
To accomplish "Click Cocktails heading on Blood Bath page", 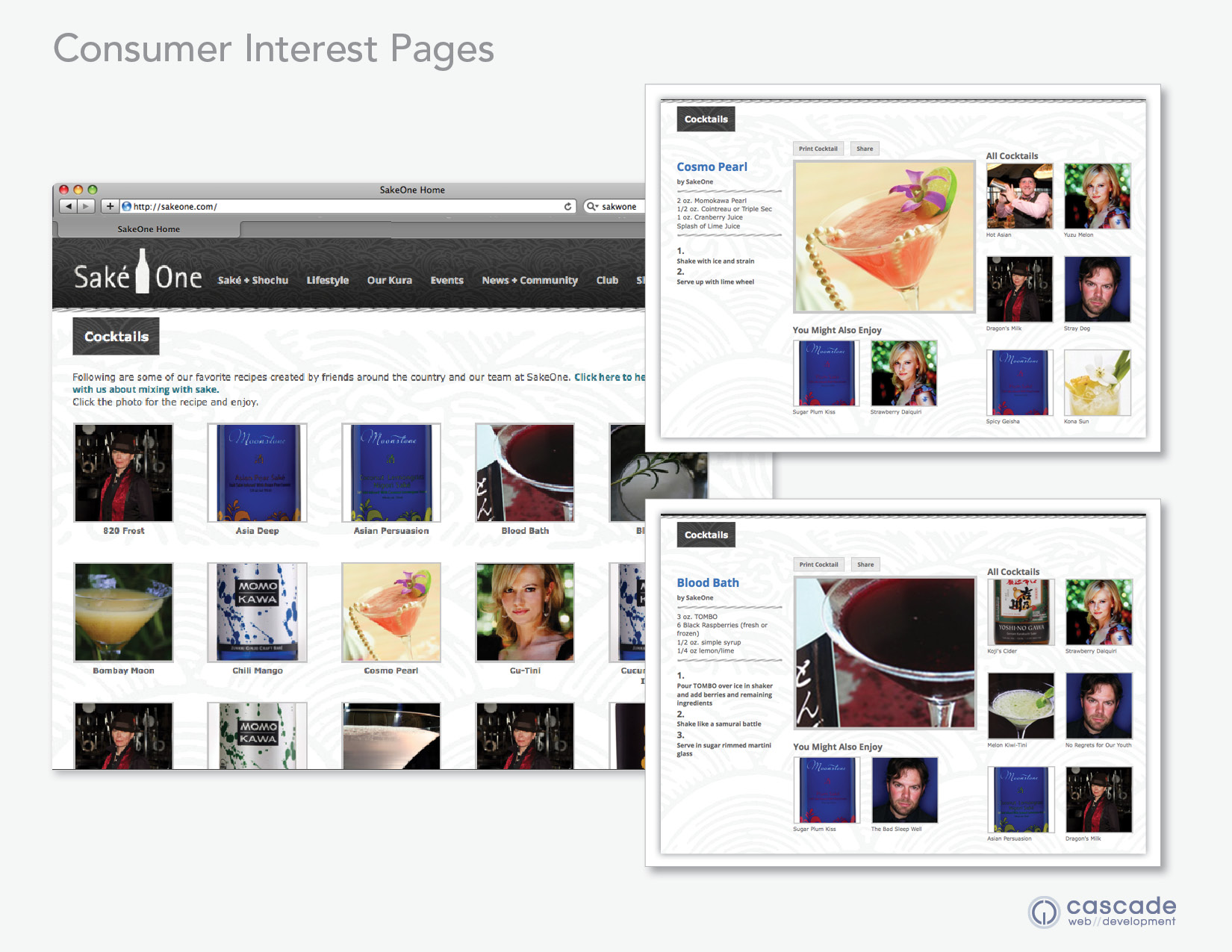I will [x=706, y=535].
